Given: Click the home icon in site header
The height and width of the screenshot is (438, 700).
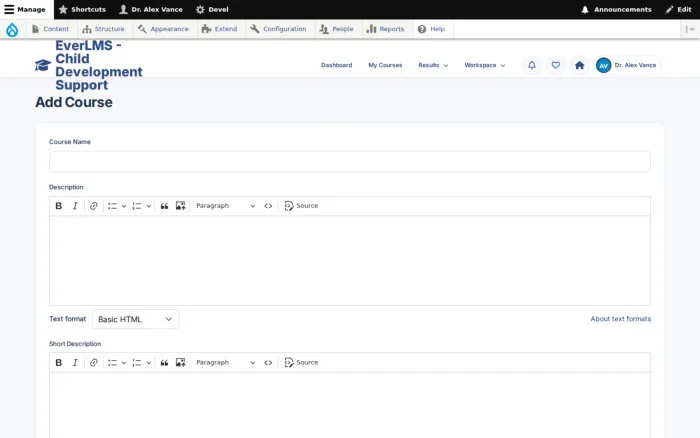Looking at the screenshot, I should [x=579, y=65].
